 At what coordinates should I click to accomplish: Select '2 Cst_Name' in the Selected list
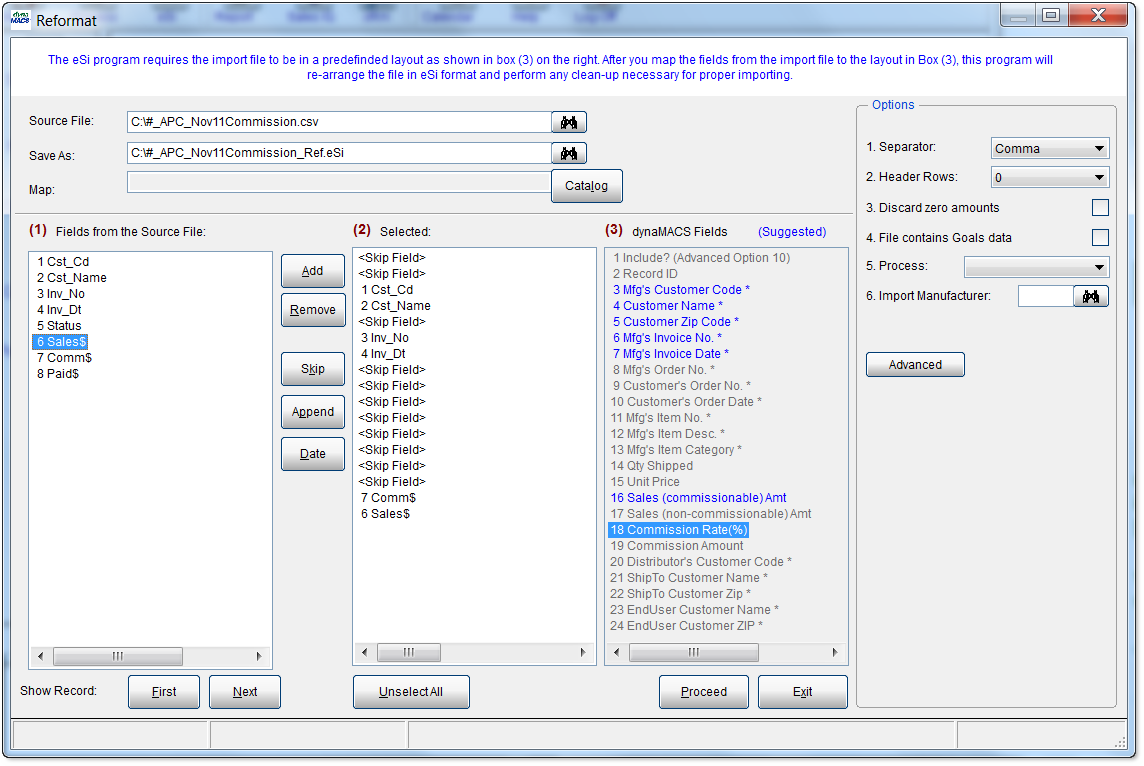(395, 306)
